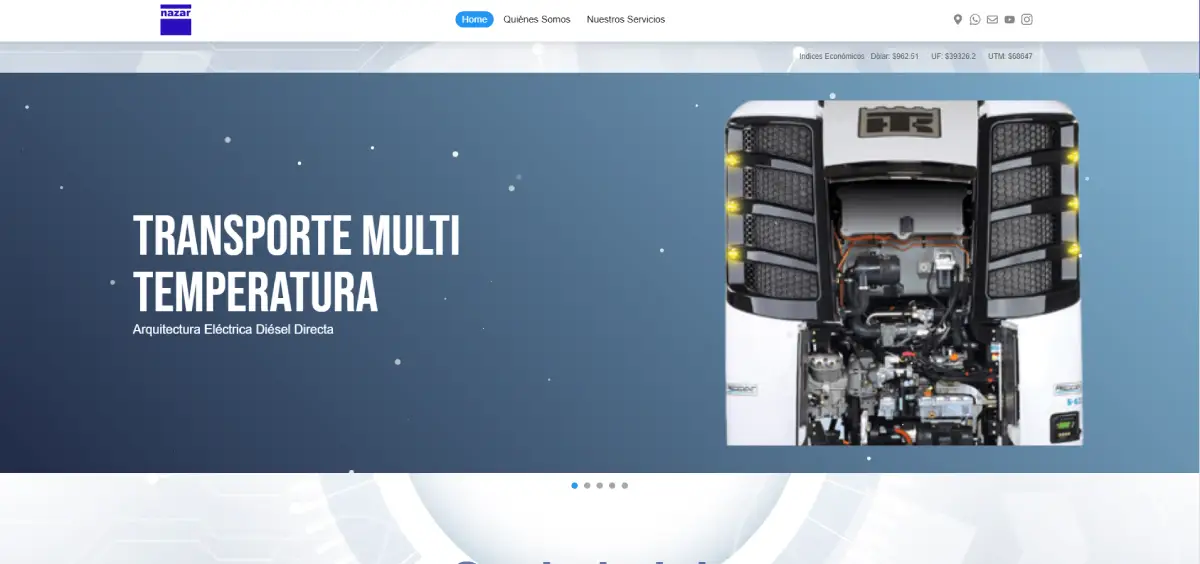
Task: Open the WhatsApp contact icon
Action: 975,19
